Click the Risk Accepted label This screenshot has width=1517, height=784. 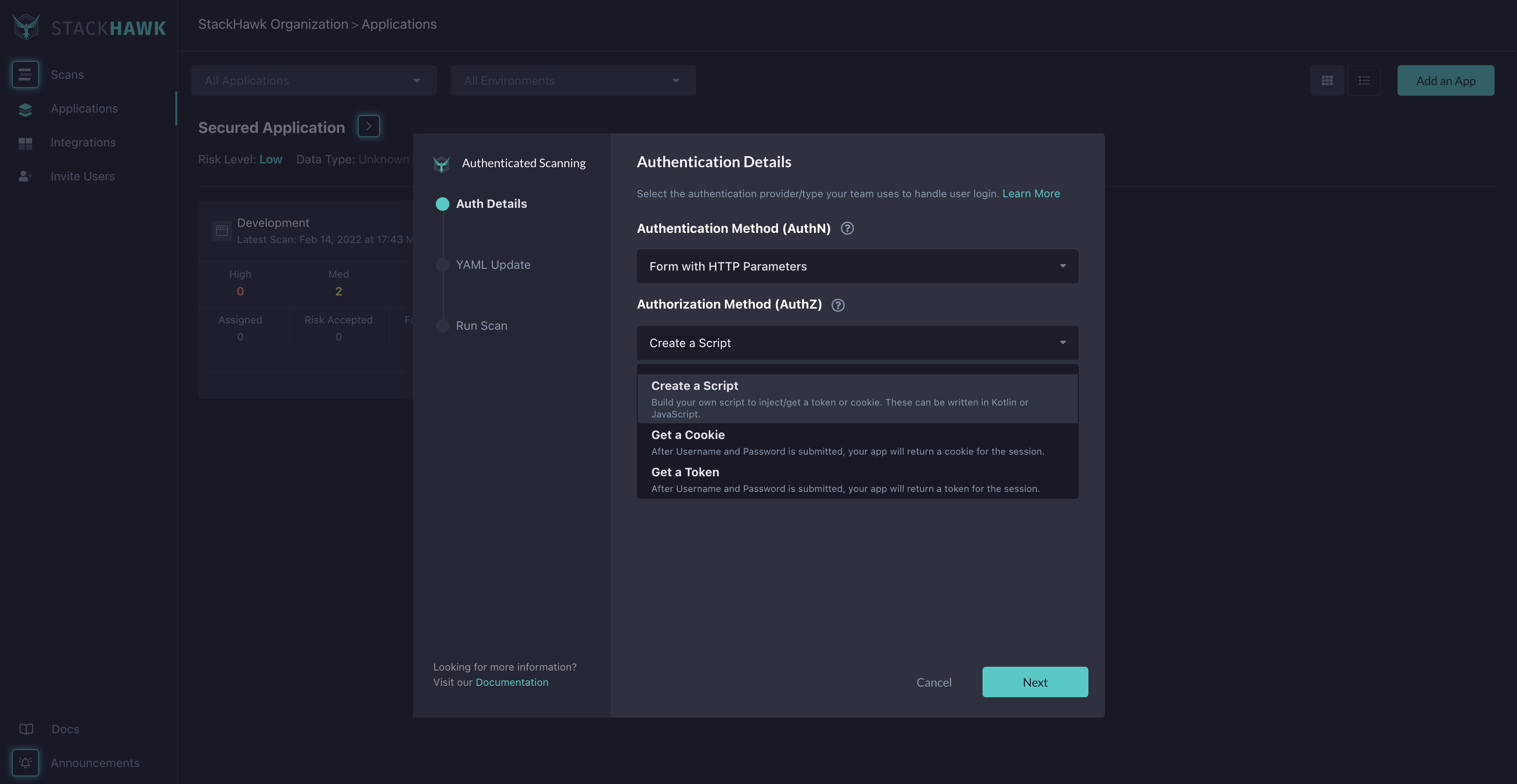(x=339, y=320)
